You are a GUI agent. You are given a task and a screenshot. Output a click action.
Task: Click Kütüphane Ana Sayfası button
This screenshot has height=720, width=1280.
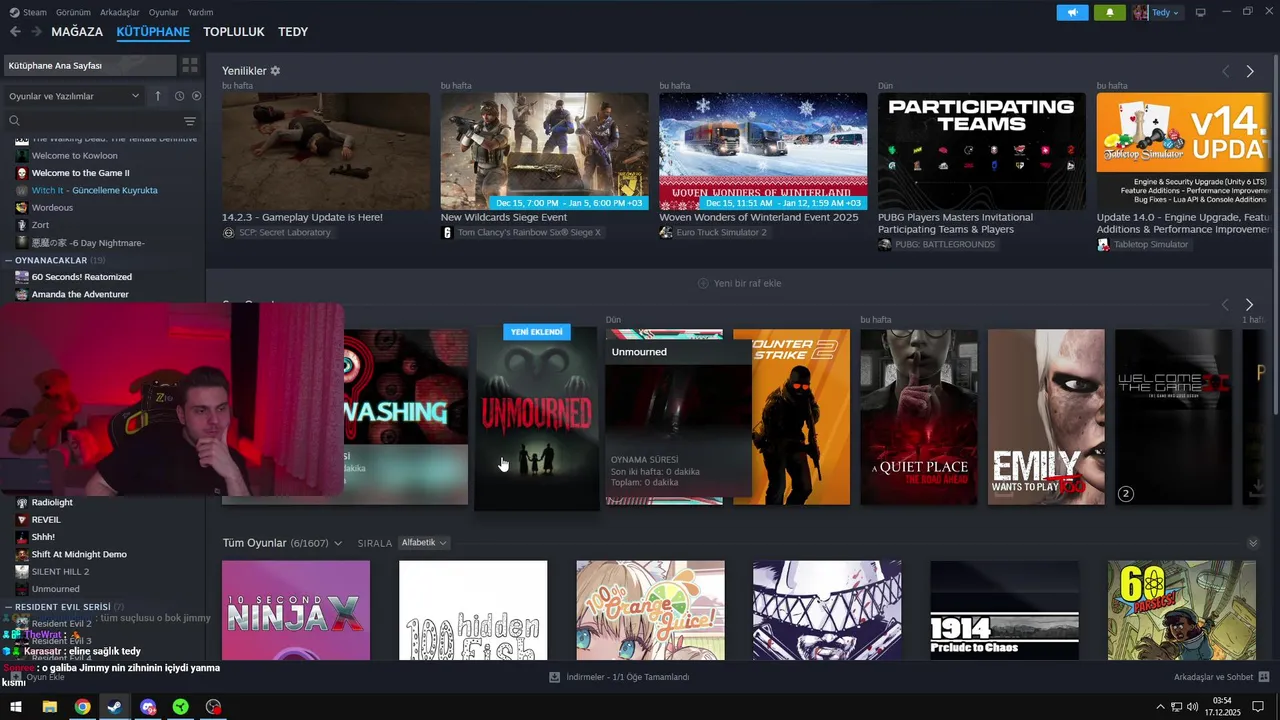[x=89, y=65]
